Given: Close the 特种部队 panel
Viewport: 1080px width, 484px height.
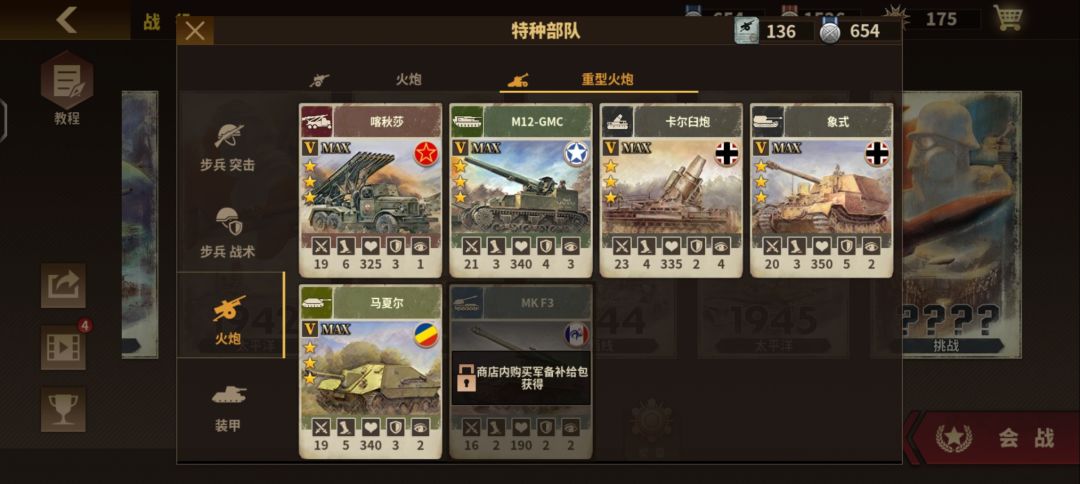Looking at the screenshot, I should click(195, 31).
